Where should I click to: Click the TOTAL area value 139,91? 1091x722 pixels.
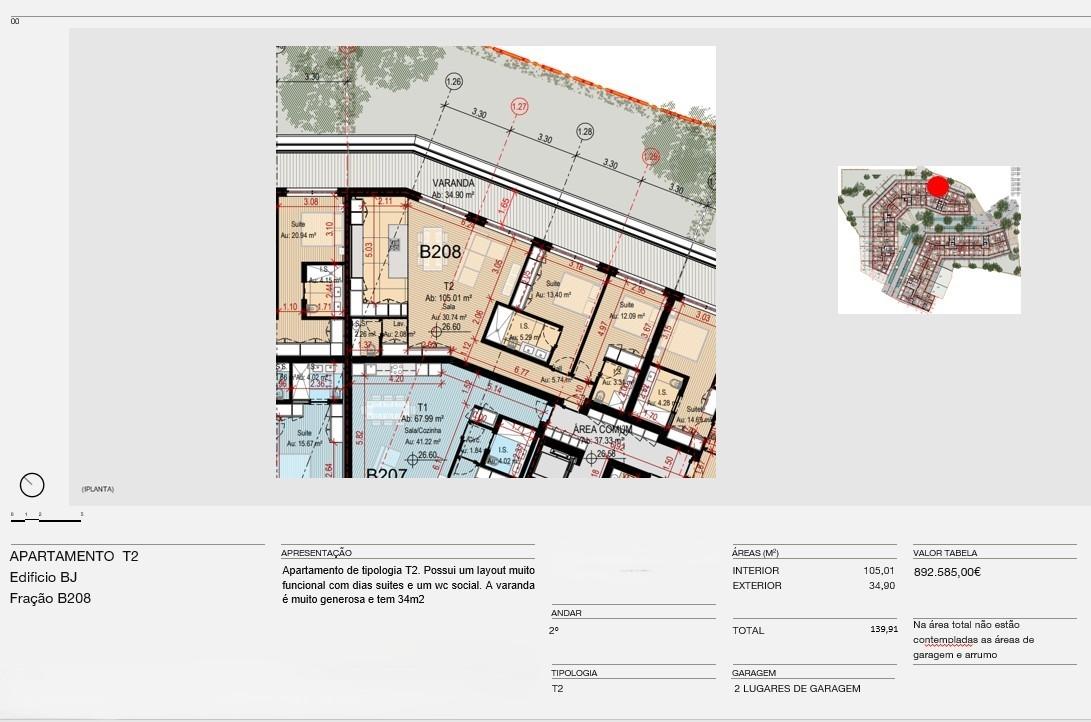tap(884, 630)
